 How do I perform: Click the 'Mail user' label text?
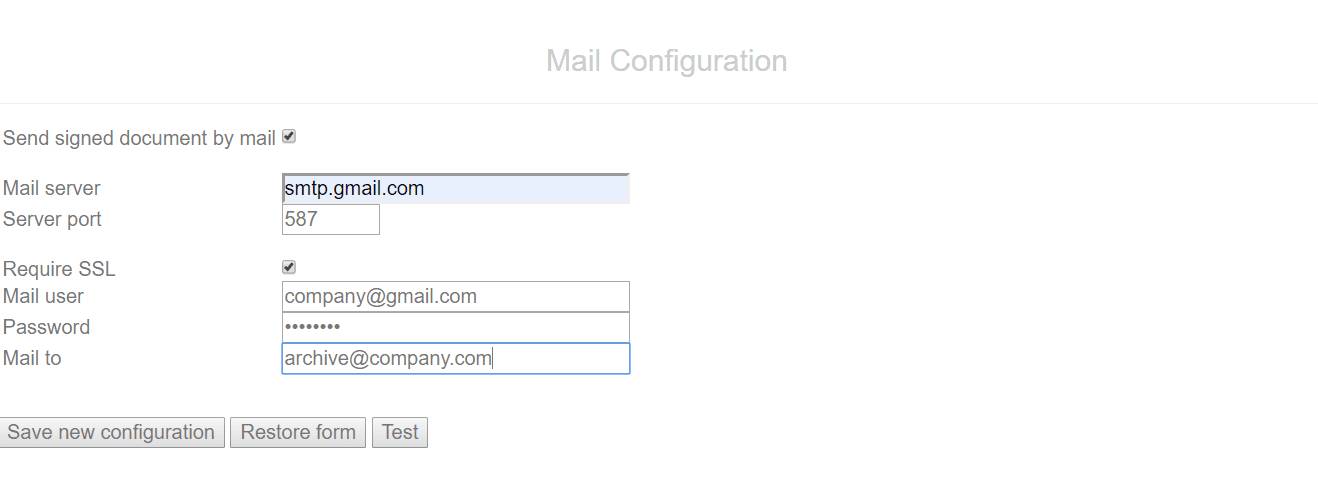coord(43,297)
